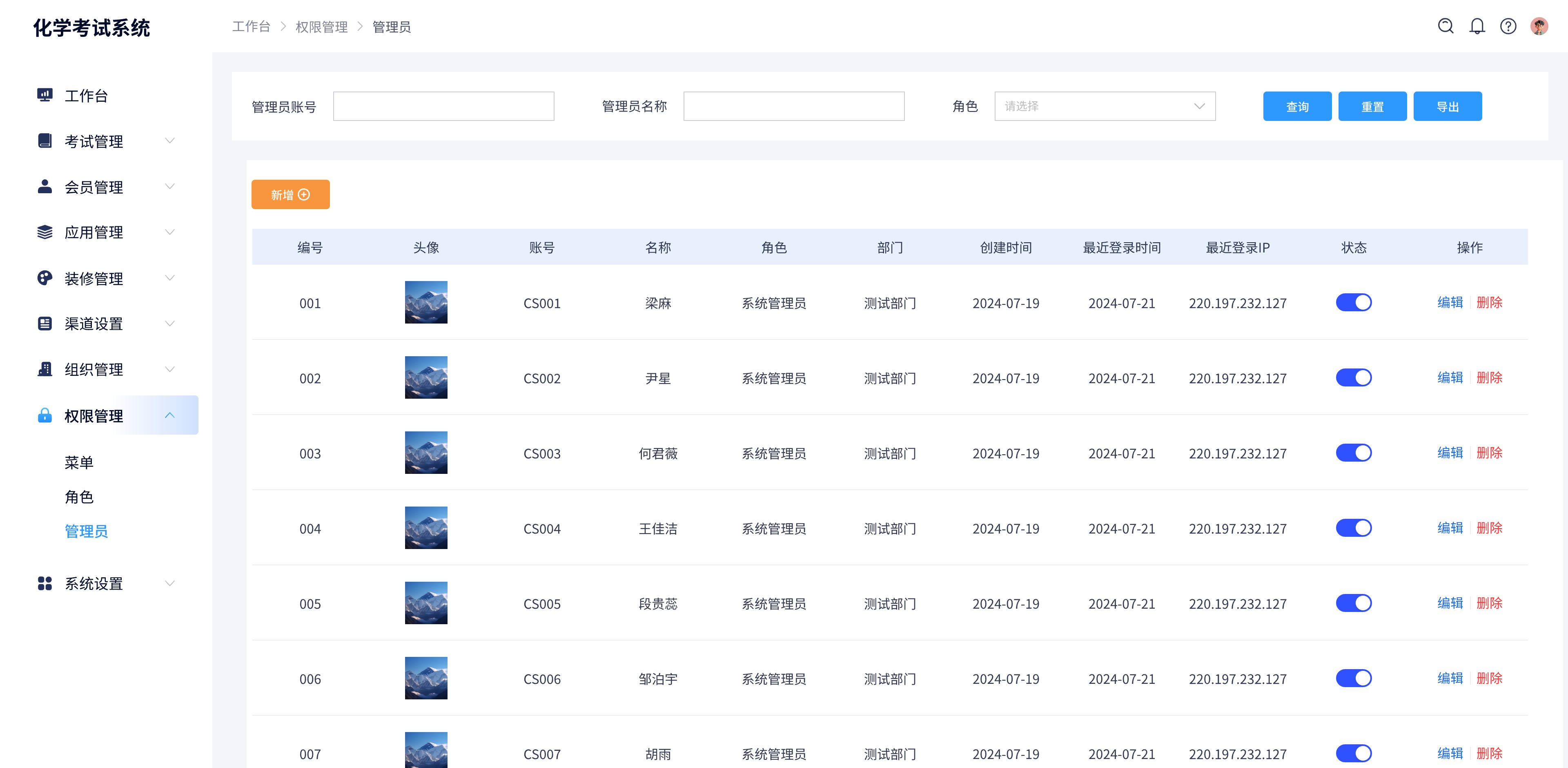The height and width of the screenshot is (768, 1568).
Task: Click the 组织管理 building icon
Action: (x=45, y=370)
